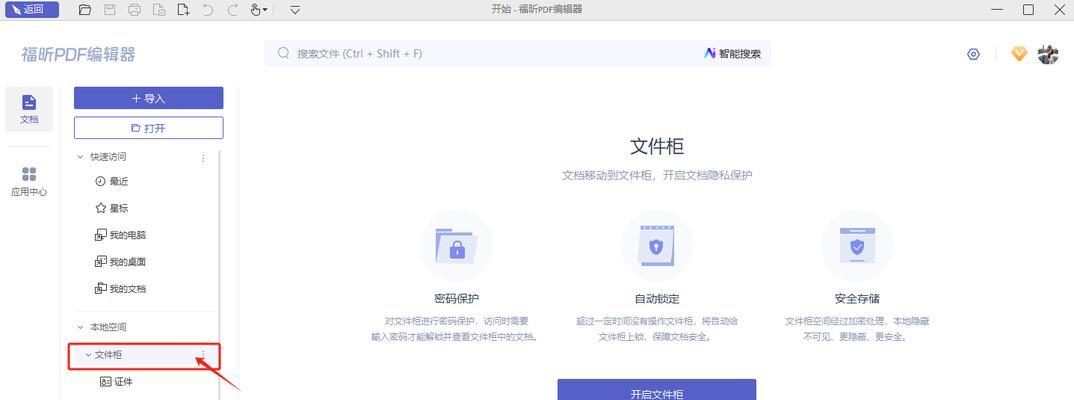Click the 密码保护 label text

click(x=456, y=299)
